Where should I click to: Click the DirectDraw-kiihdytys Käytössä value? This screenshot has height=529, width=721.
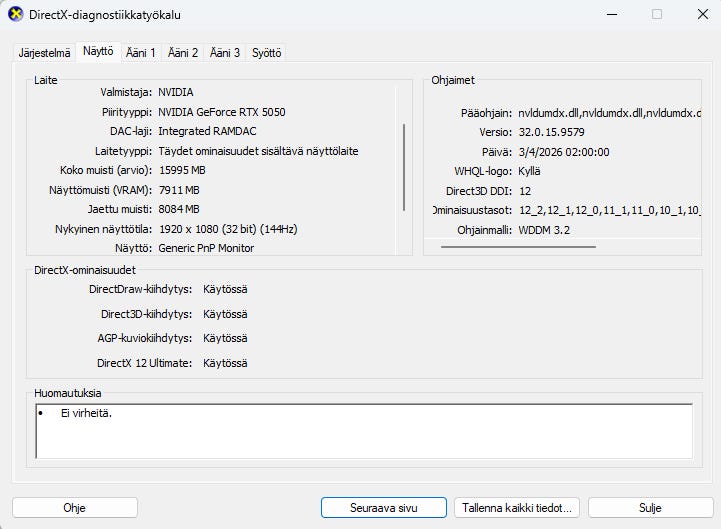point(225,289)
